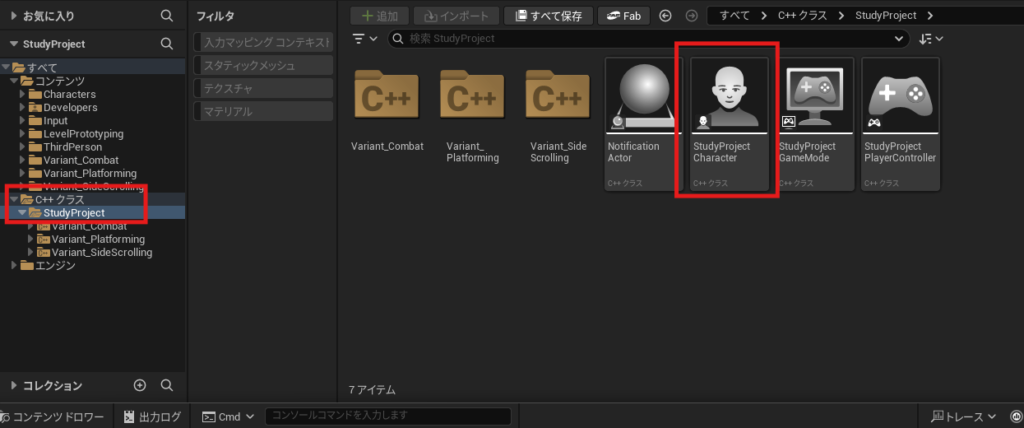Add a new collection with plus icon

(139, 385)
